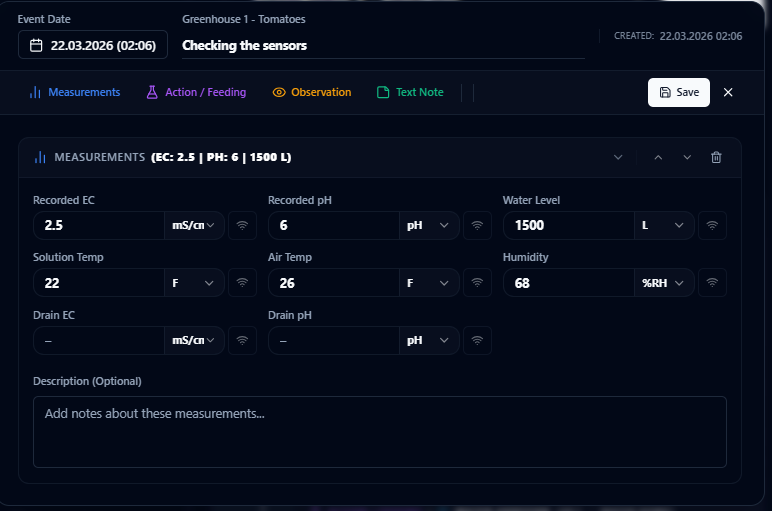Open Solution Temp unit dropdown F
Image resolution: width=772 pixels, height=511 pixels.
194,283
